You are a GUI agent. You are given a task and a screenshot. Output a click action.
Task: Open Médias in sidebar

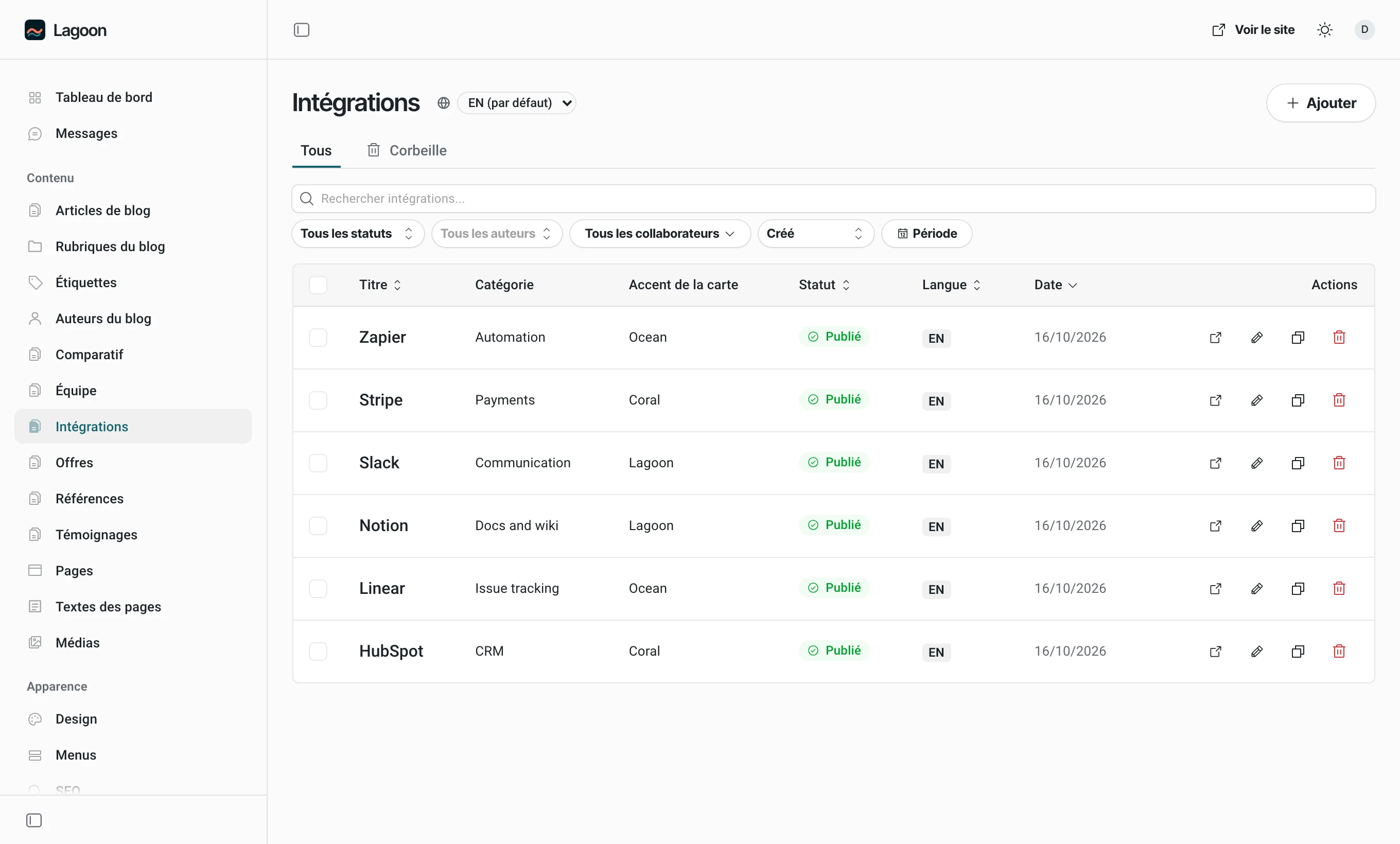pos(133,642)
